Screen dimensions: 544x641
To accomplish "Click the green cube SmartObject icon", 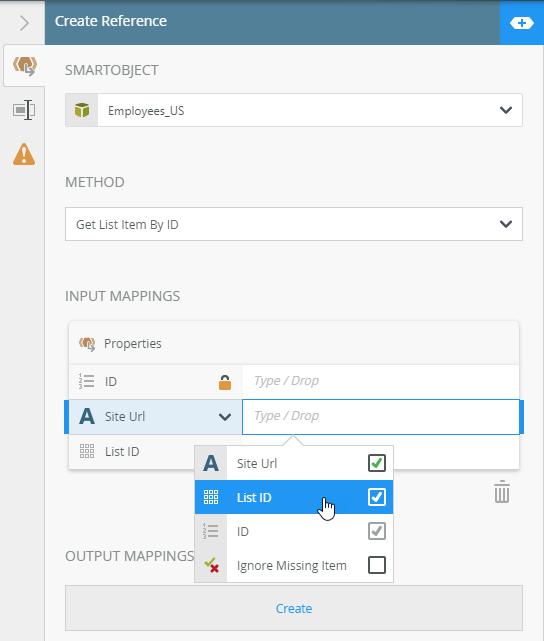I will coord(82,110).
